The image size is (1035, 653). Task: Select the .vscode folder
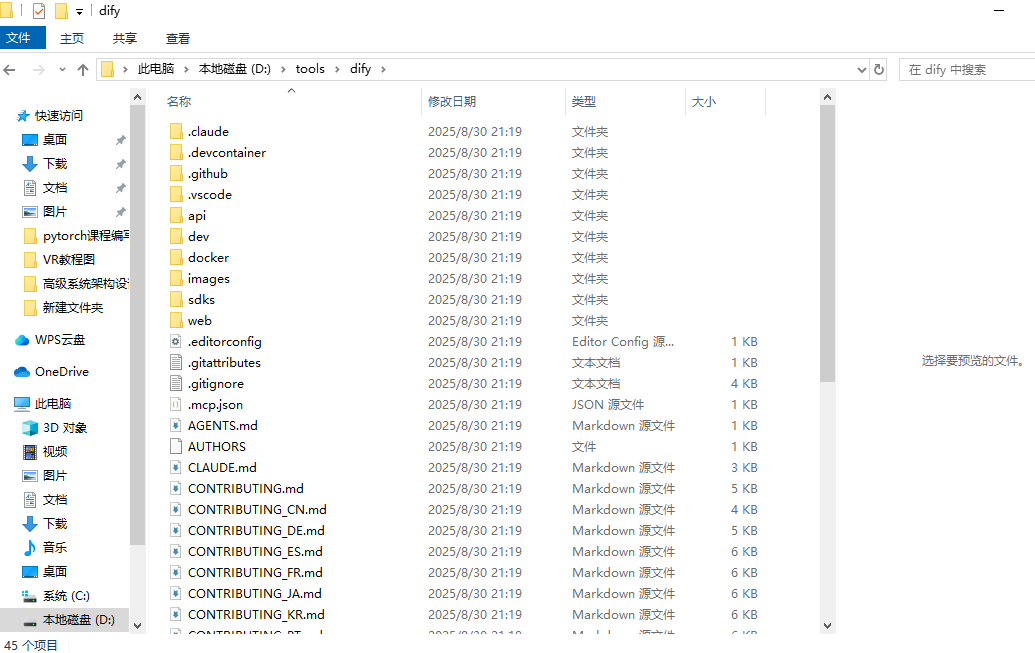click(209, 195)
